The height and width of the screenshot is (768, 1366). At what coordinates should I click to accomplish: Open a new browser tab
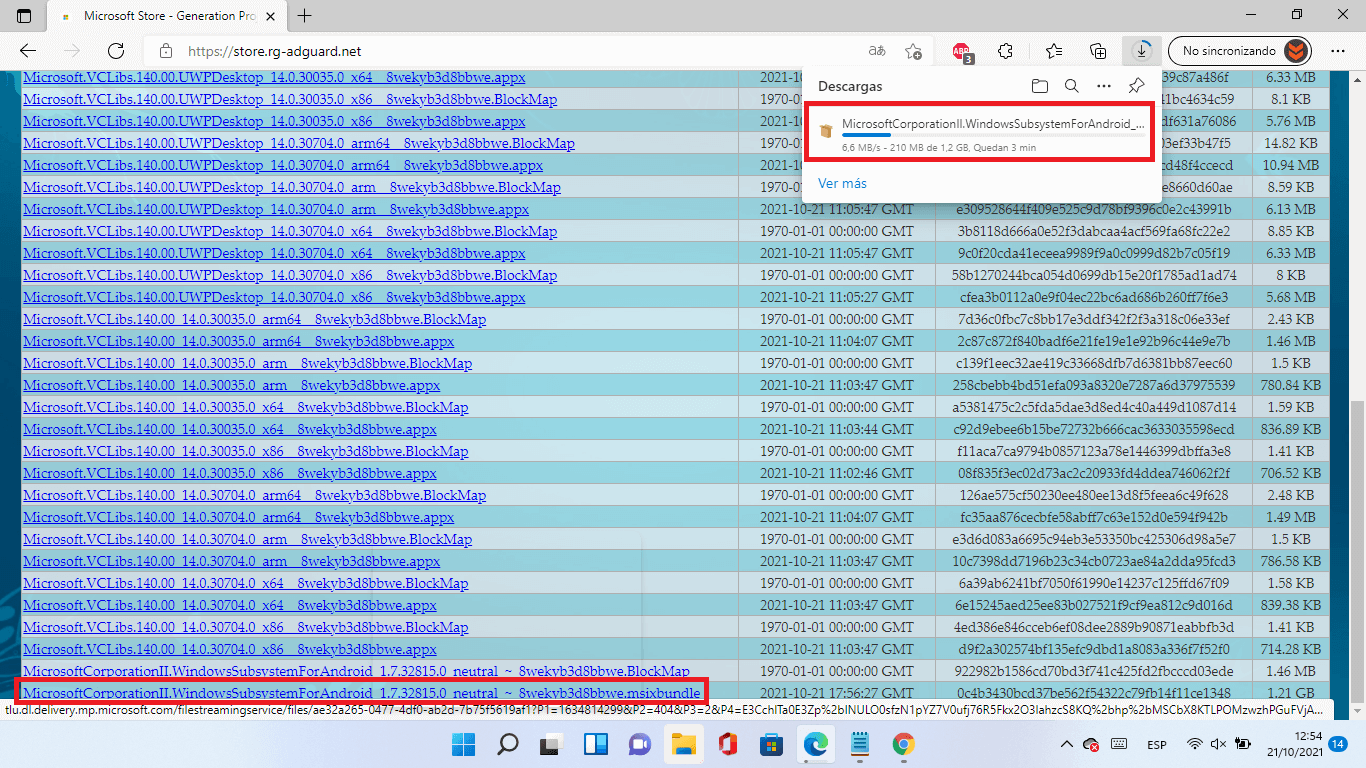click(305, 16)
